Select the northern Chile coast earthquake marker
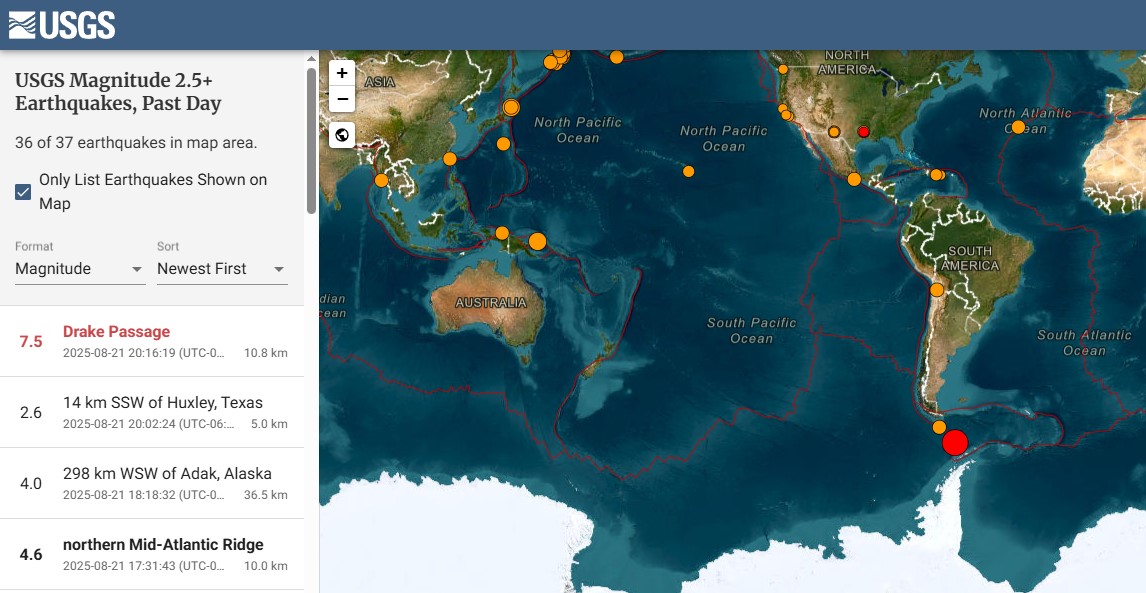 pyautogui.click(x=937, y=290)
